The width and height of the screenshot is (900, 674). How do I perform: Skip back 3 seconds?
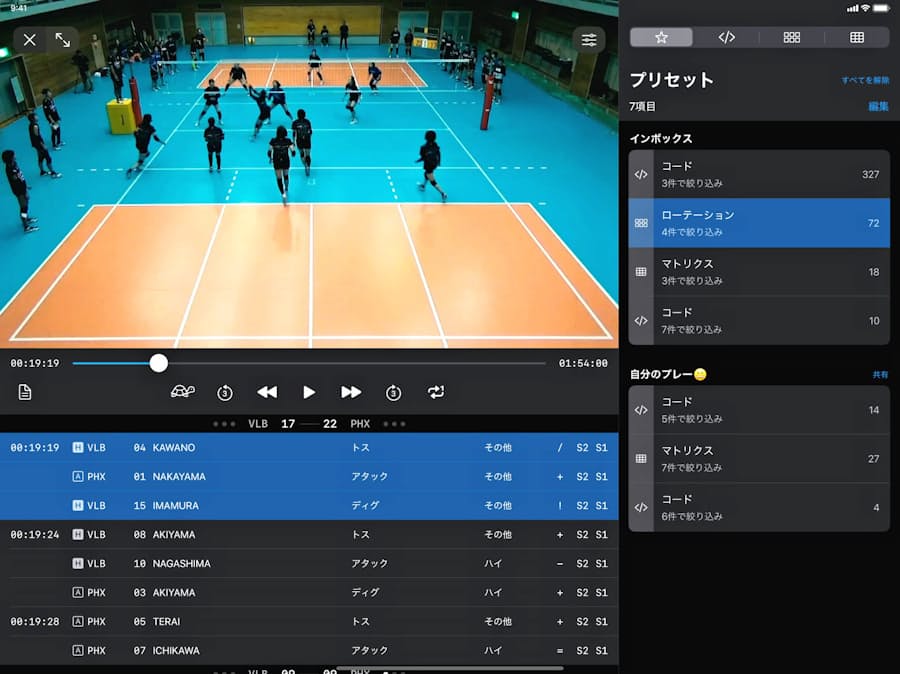pyautogui.click(x=225, y=392)
